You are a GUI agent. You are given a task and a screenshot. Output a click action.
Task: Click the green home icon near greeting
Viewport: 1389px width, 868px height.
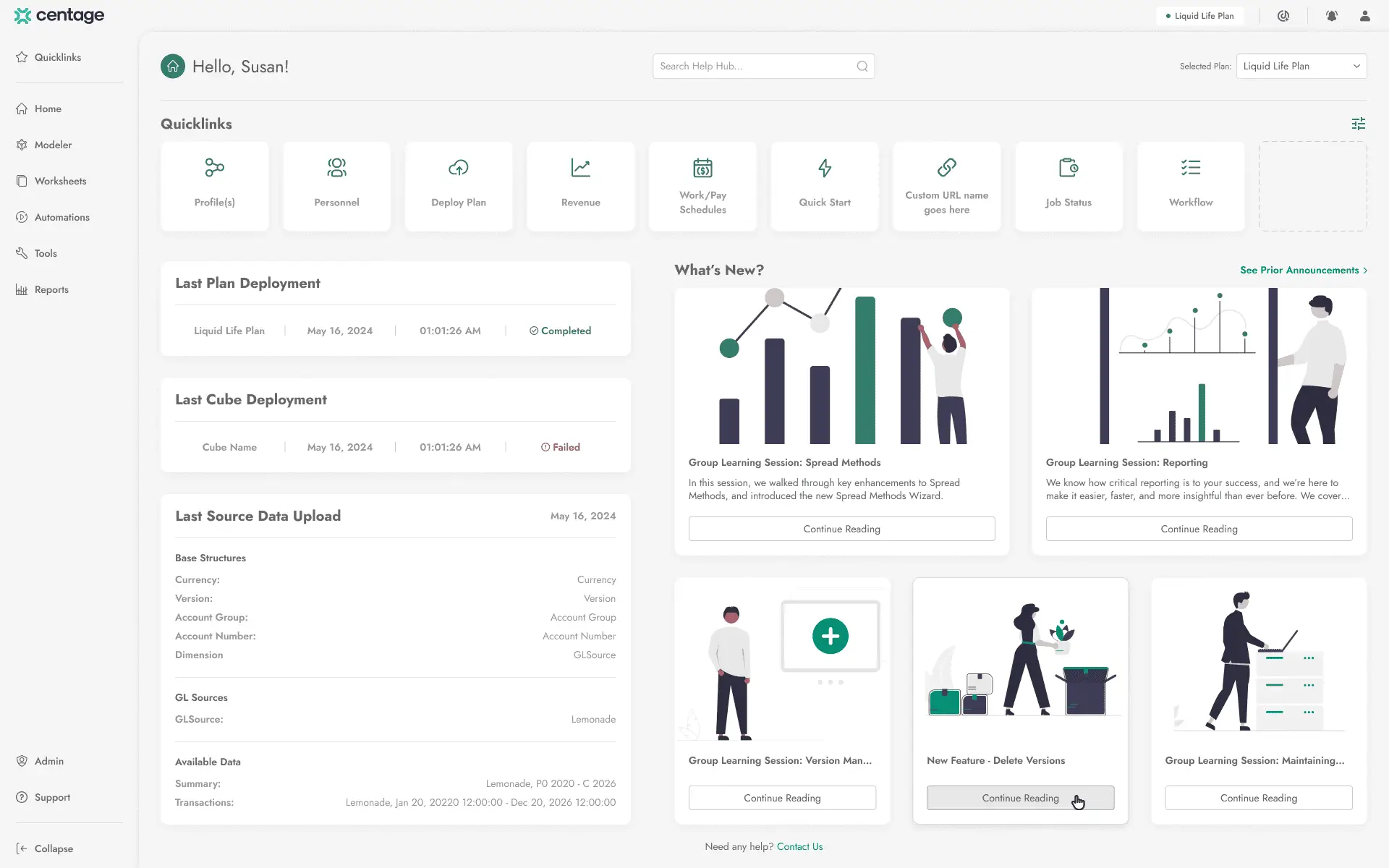click(x=172, y=67)
